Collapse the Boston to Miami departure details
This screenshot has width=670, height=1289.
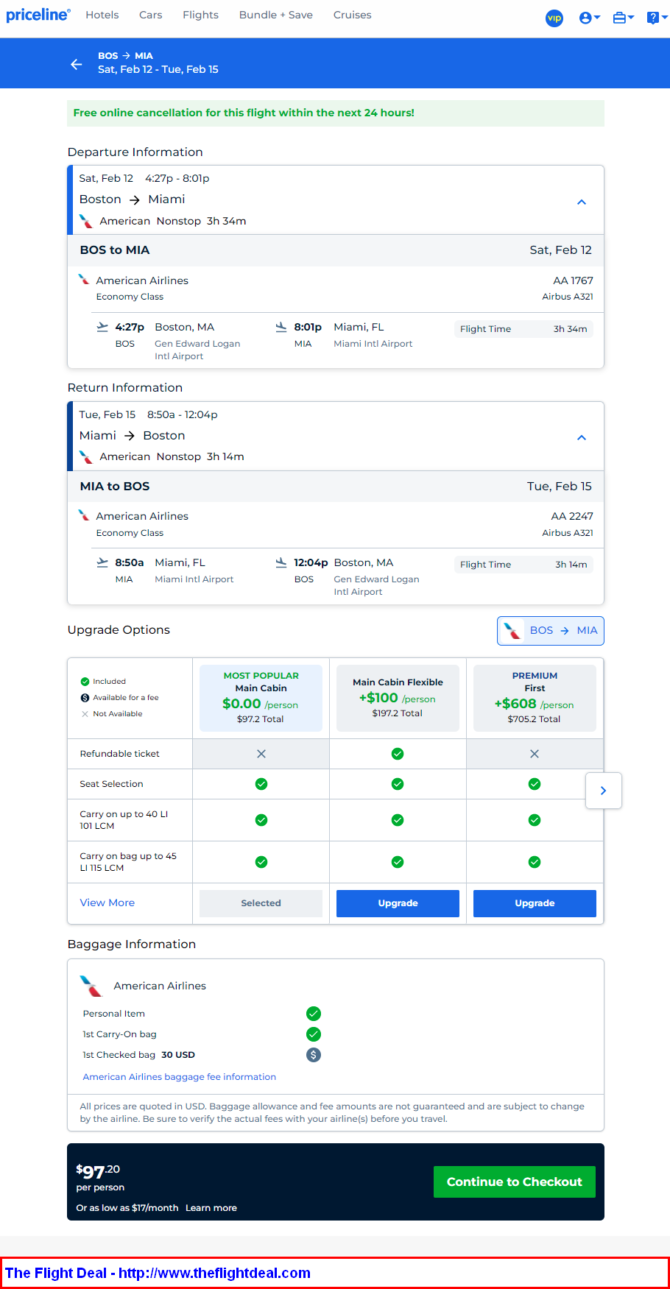581,202
